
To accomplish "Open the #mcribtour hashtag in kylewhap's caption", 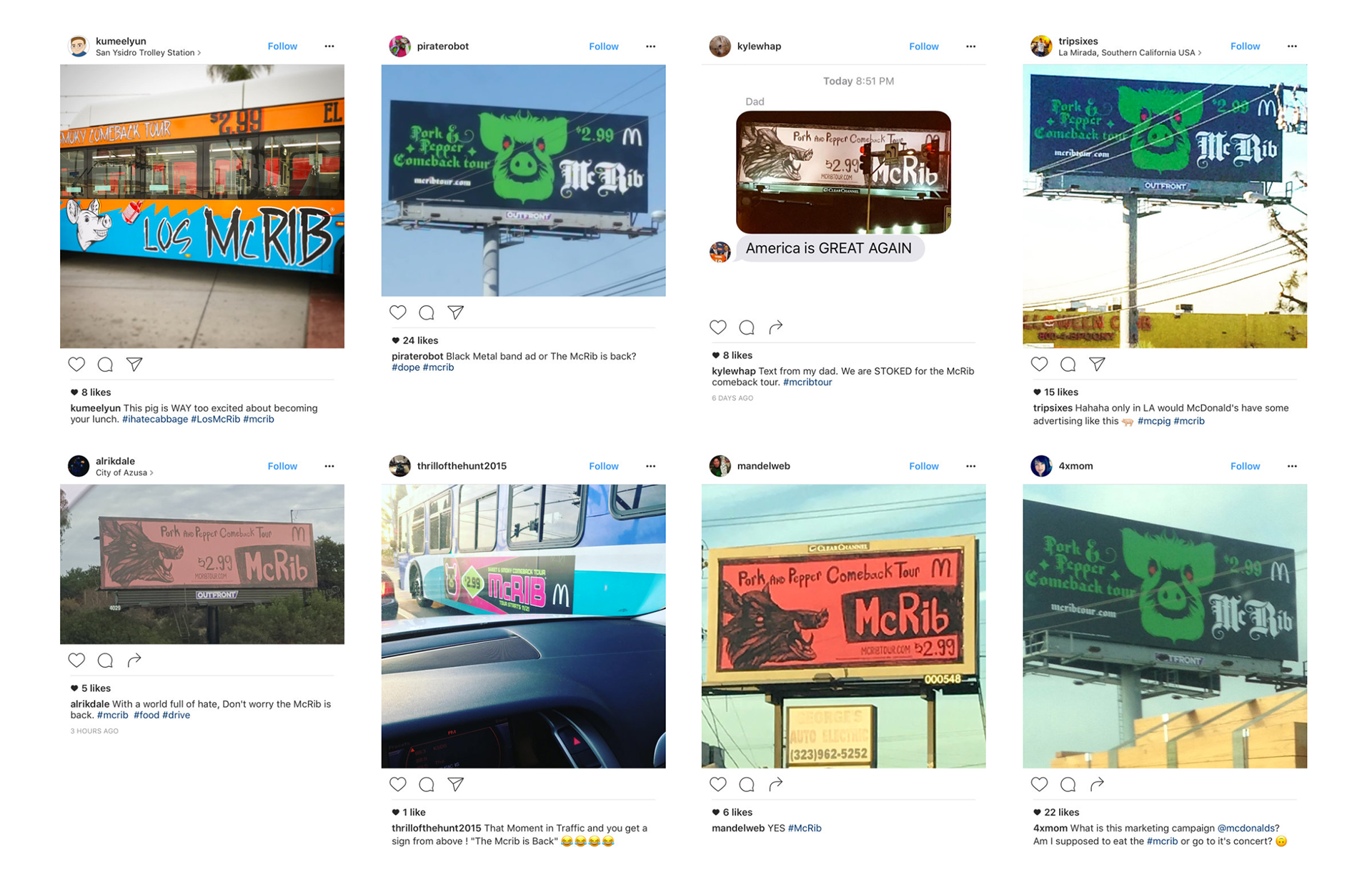I will pyautogui.click(x=807, y=382).
